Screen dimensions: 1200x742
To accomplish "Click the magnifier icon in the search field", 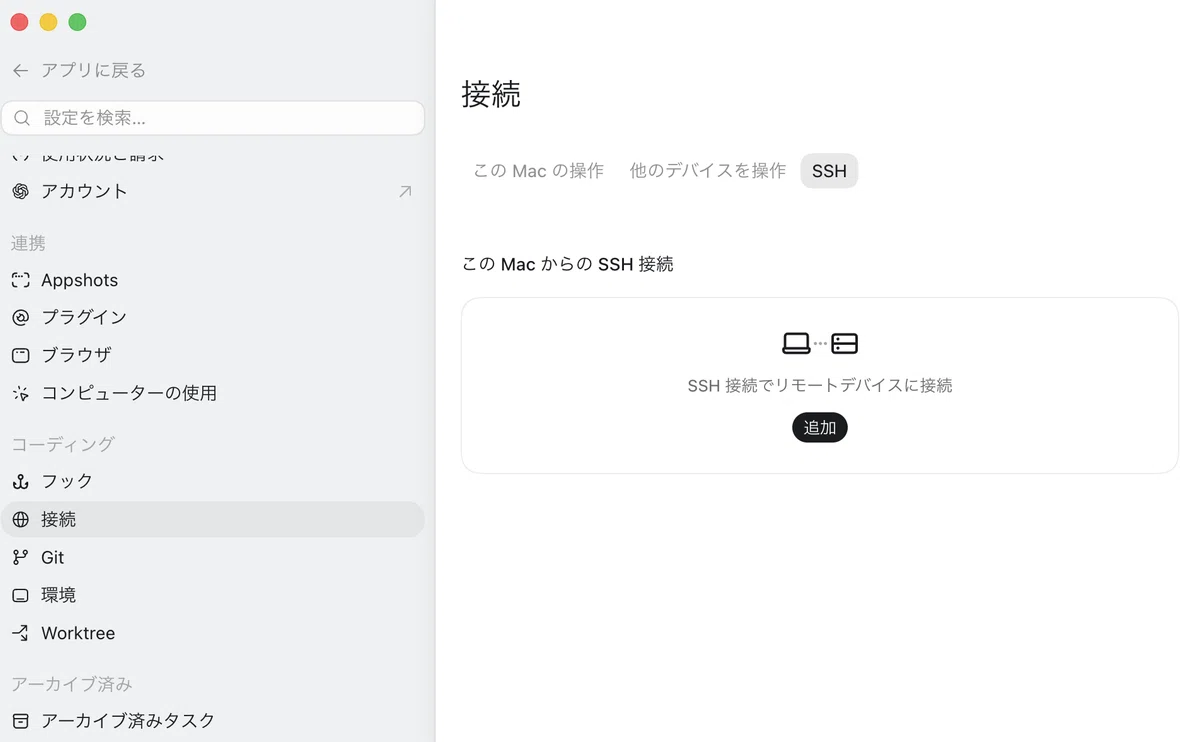I will tap(22, 118).
